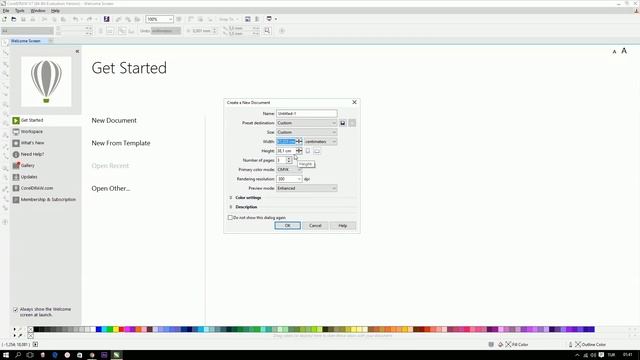Click the save preset destination disk icon
The width and height of the screenshot is (640, 360).
[343, 123]
